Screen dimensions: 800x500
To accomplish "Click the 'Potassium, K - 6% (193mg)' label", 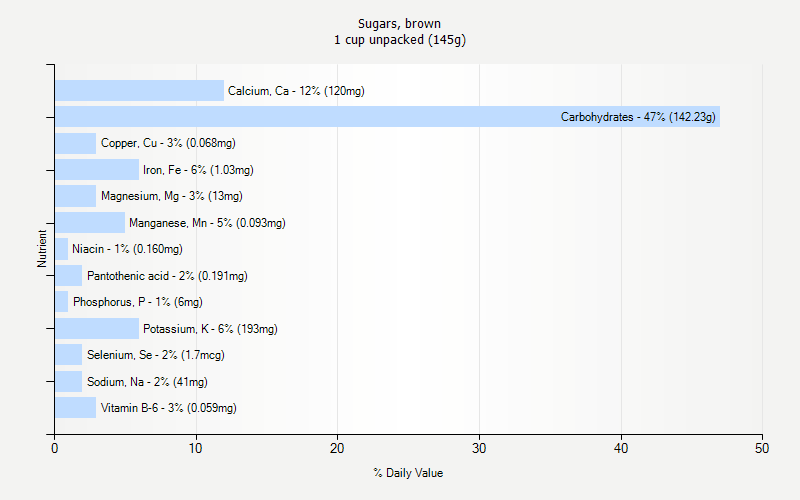I will (210, 330).
